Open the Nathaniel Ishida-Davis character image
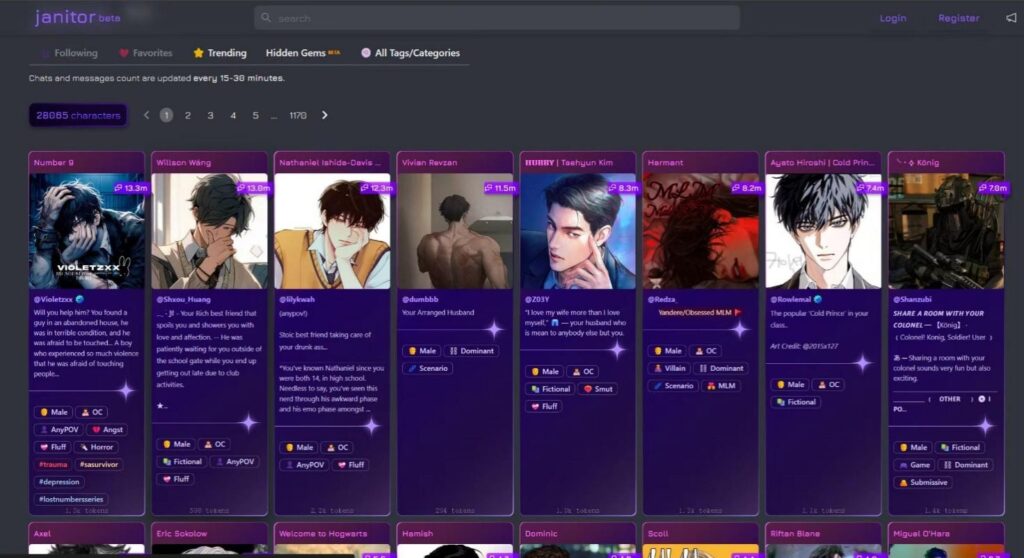The width and height of the screenshot is (1024, 558). click(x=332, y=231)
